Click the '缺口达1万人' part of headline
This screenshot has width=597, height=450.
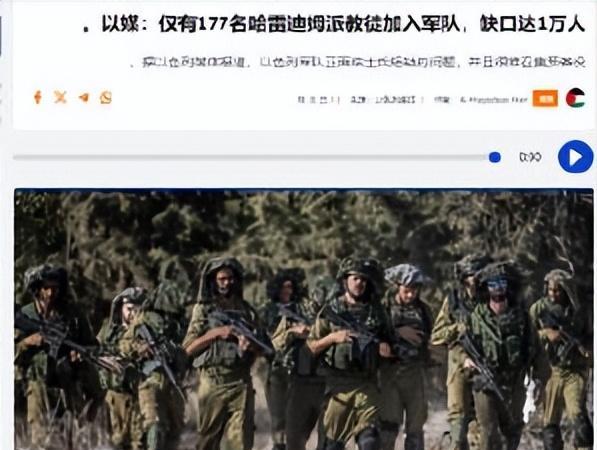pyautogui.click(x=532, y=25)
